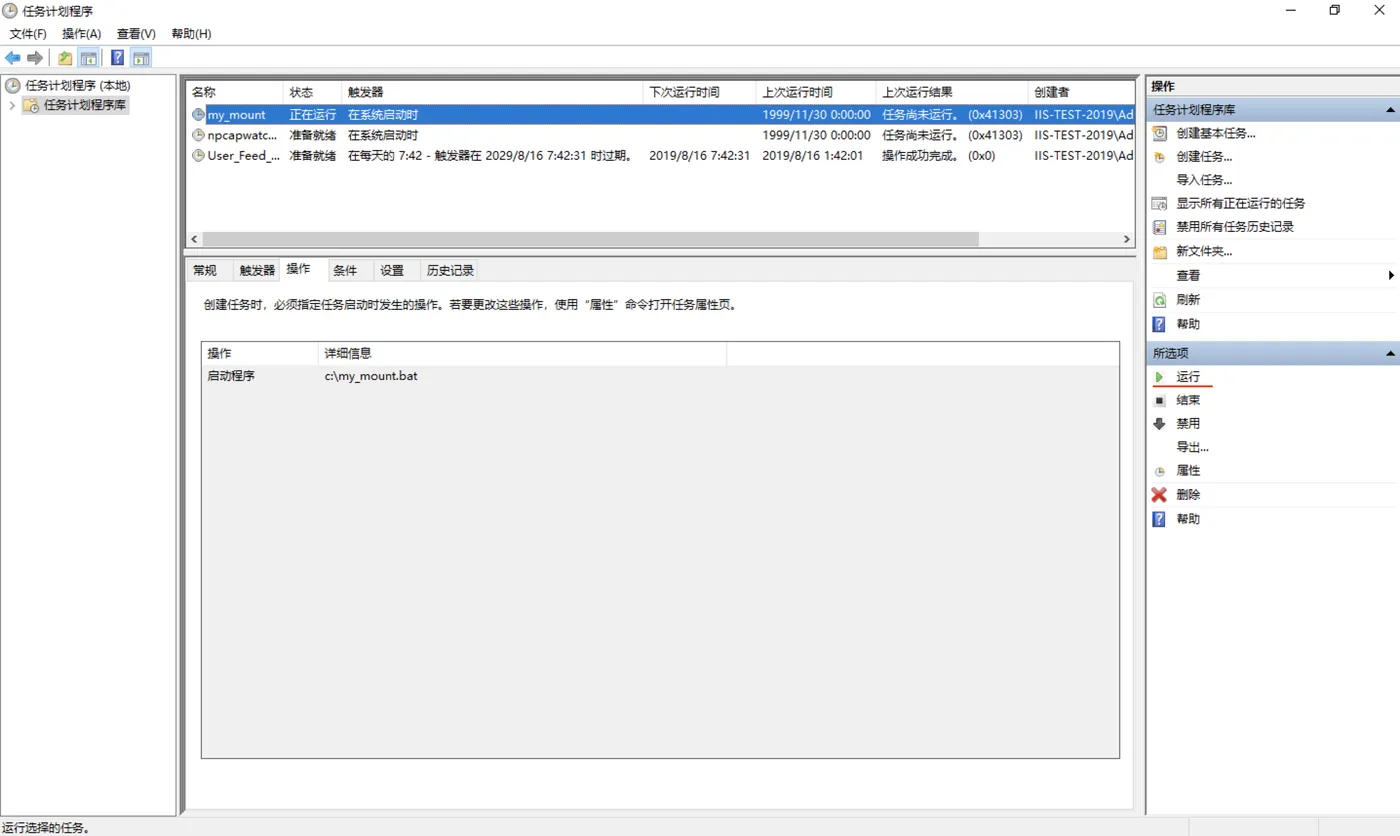Click the 创建基本任务 icon in the actions pane
This screenshot has height=836, width=1400.
(x=1160, y=133)
